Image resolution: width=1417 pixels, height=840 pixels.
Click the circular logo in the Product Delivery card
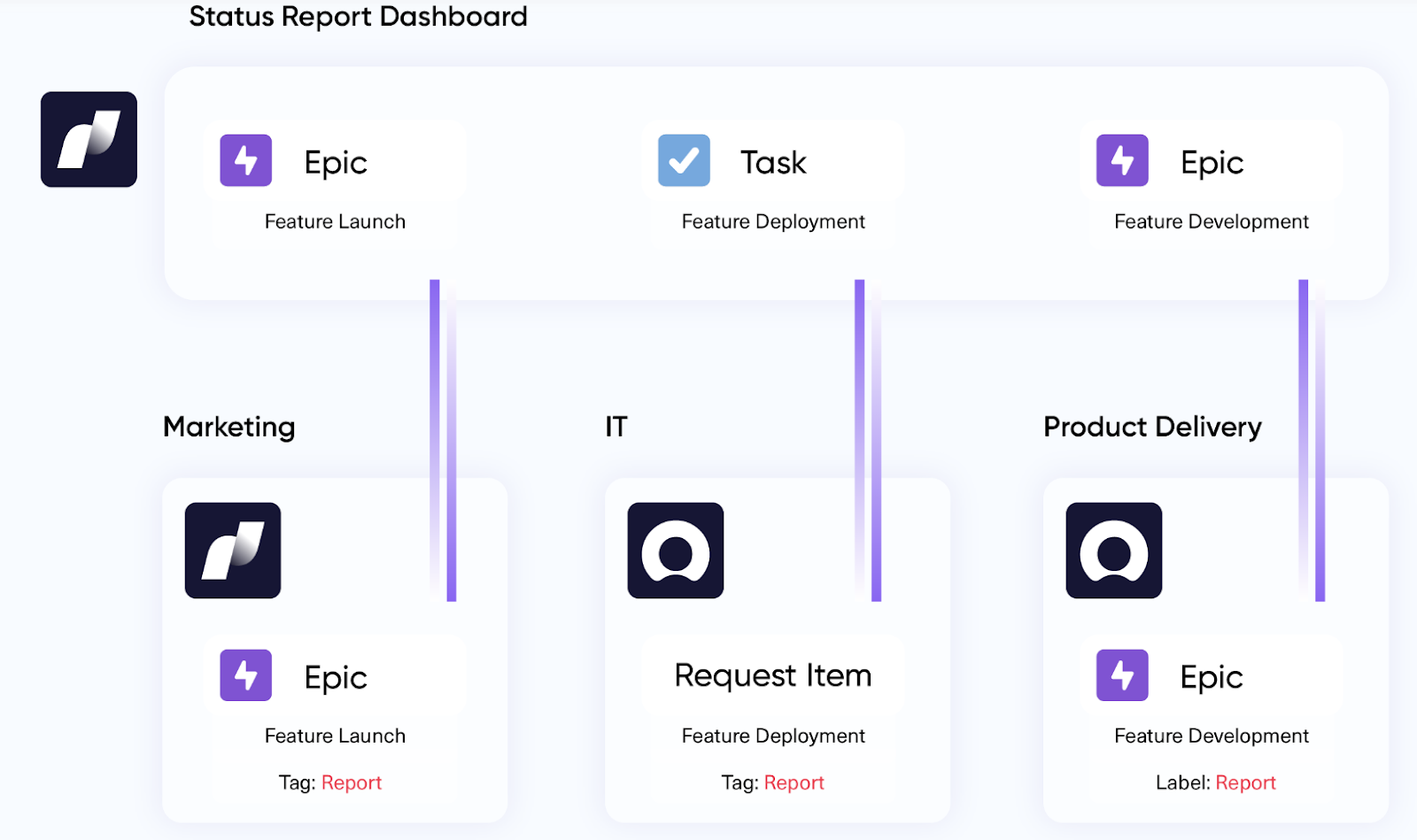(x=1114, y=551)
